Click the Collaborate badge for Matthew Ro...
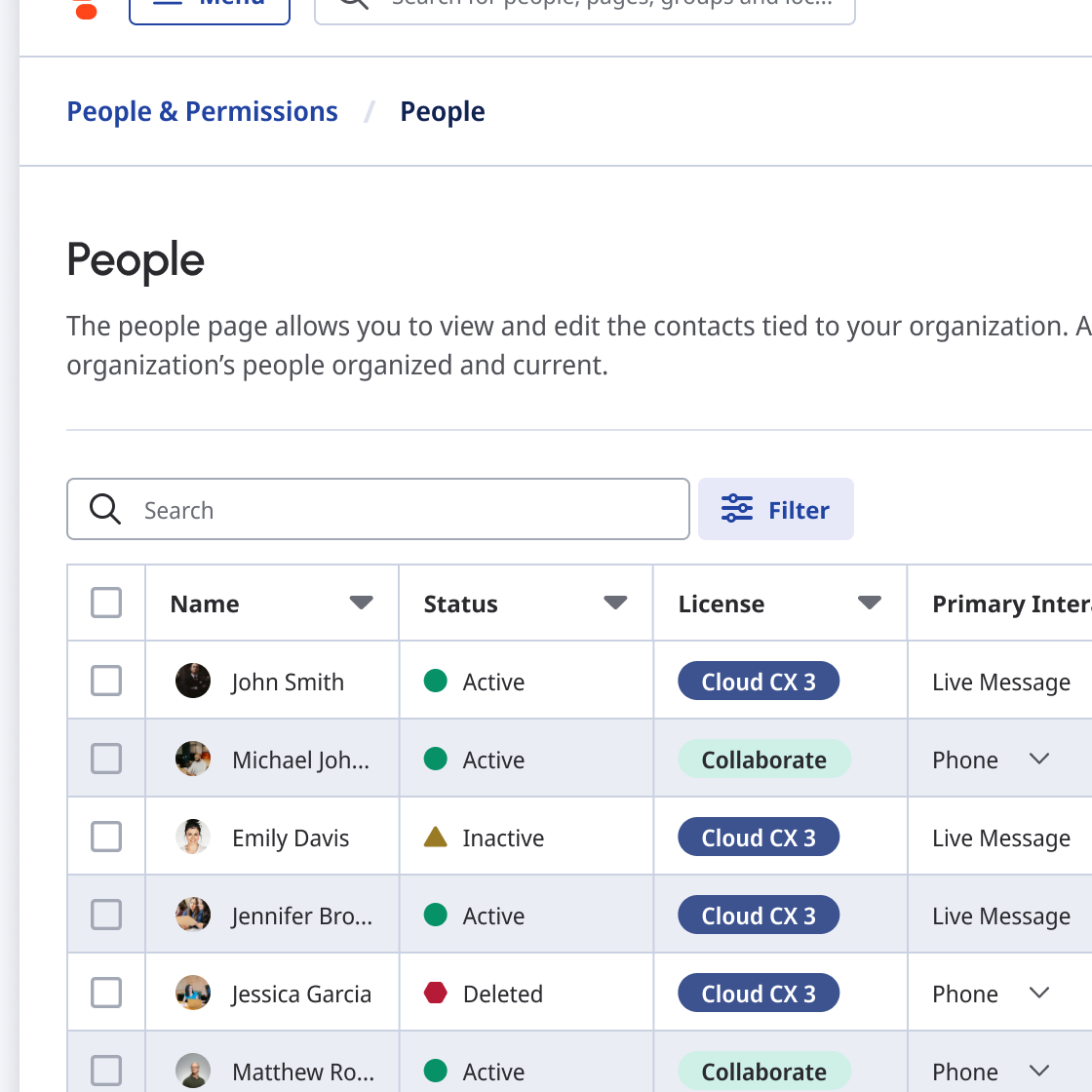Viewport: 1092px width, 1092px height. pos(764,1072)
